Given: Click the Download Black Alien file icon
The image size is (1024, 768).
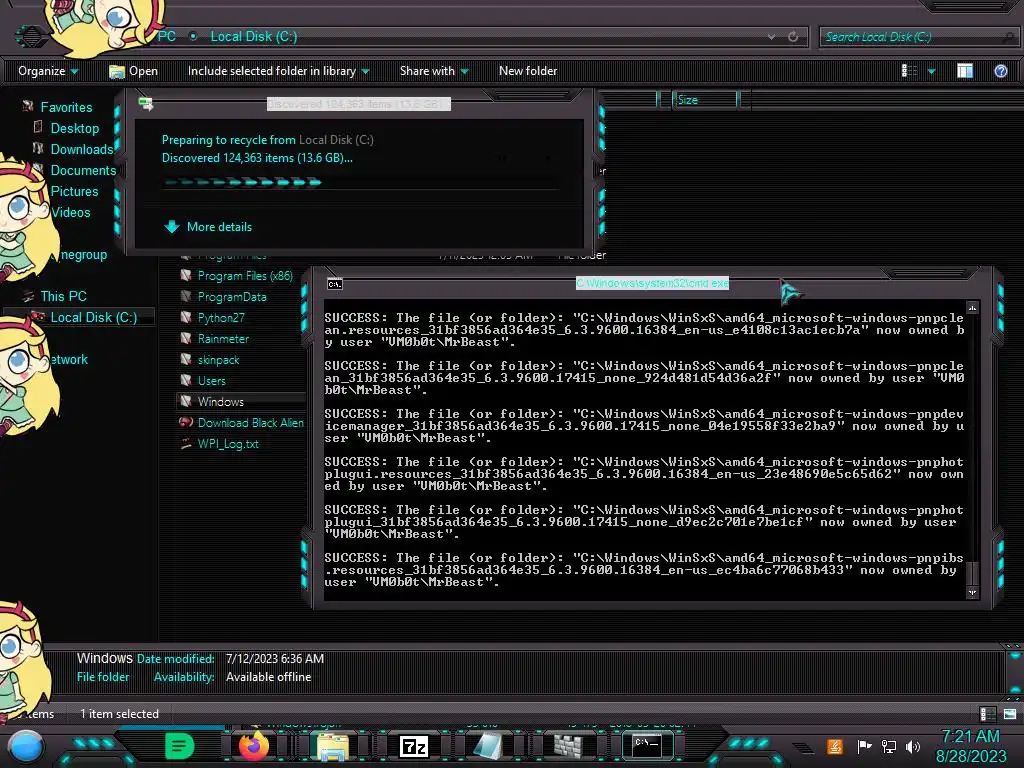Looking at the screenshot, I should point(186,423).
